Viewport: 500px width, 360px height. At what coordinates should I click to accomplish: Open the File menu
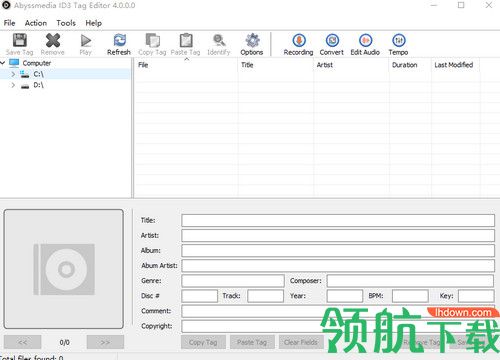[x=9, y=23]
